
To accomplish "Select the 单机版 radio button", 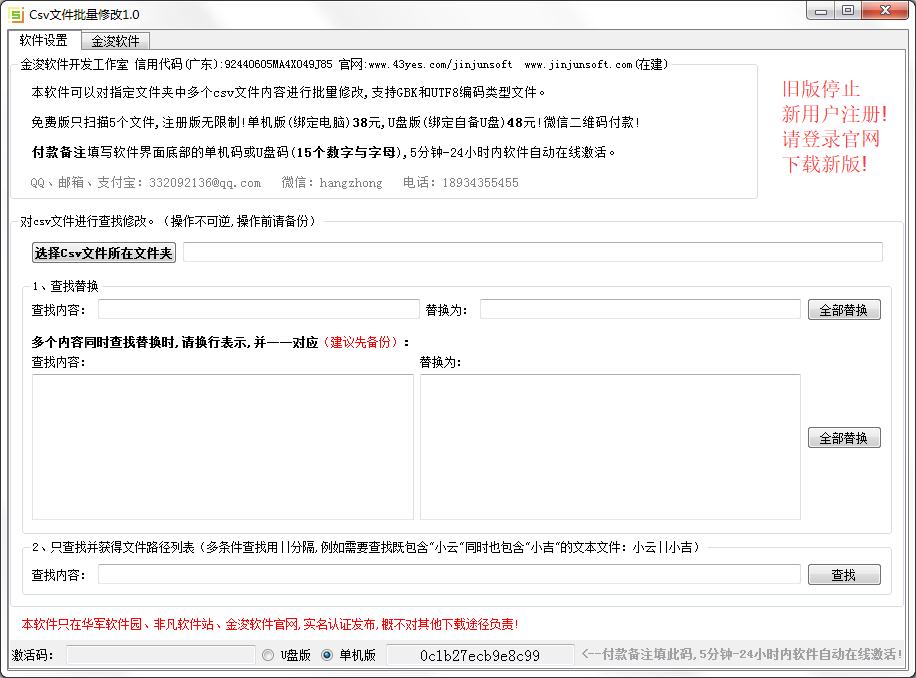I will click(x=327, y=656).
